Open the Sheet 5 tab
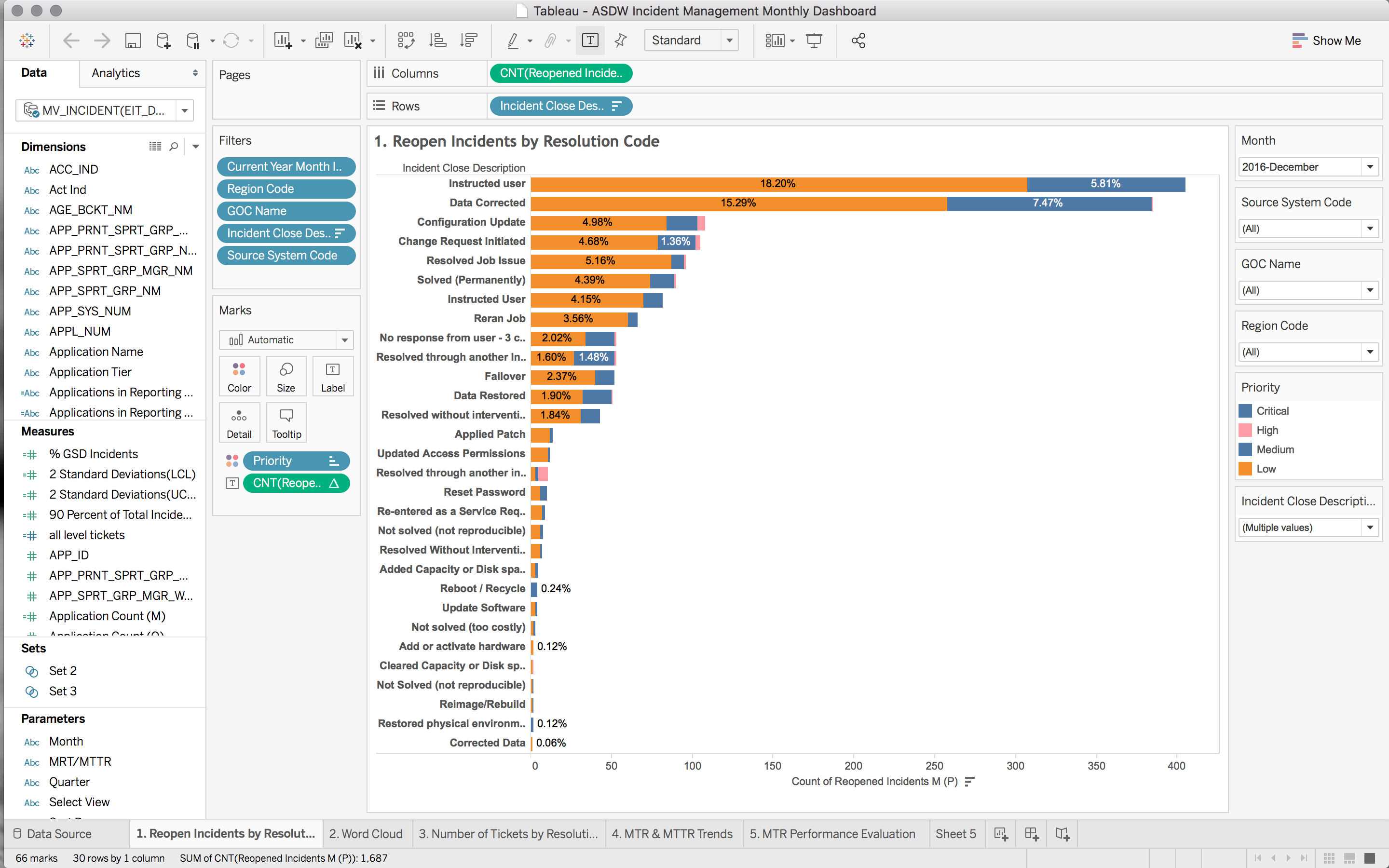 (955, 834)
